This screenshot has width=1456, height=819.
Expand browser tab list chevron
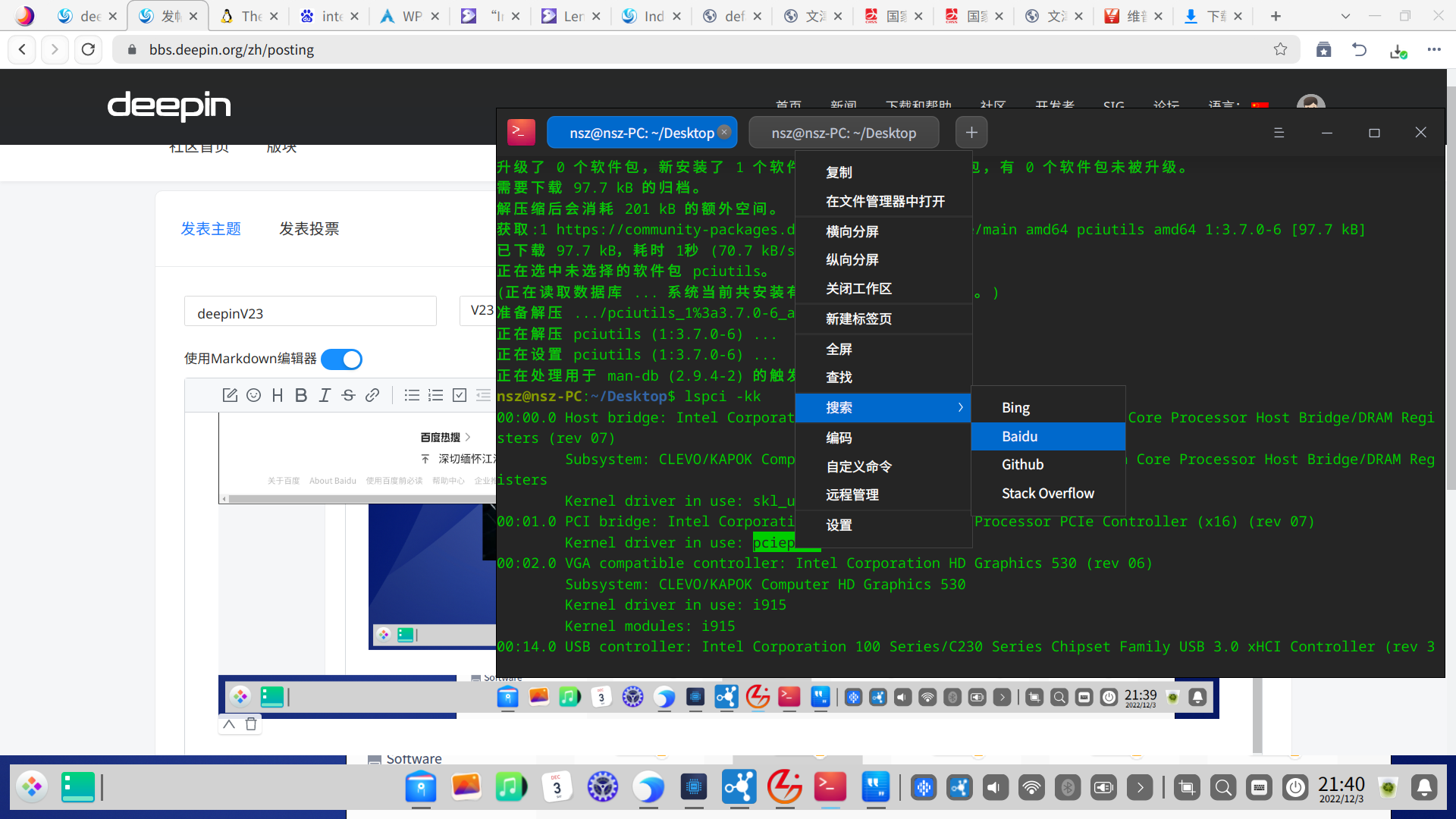tap(1345, 16)
